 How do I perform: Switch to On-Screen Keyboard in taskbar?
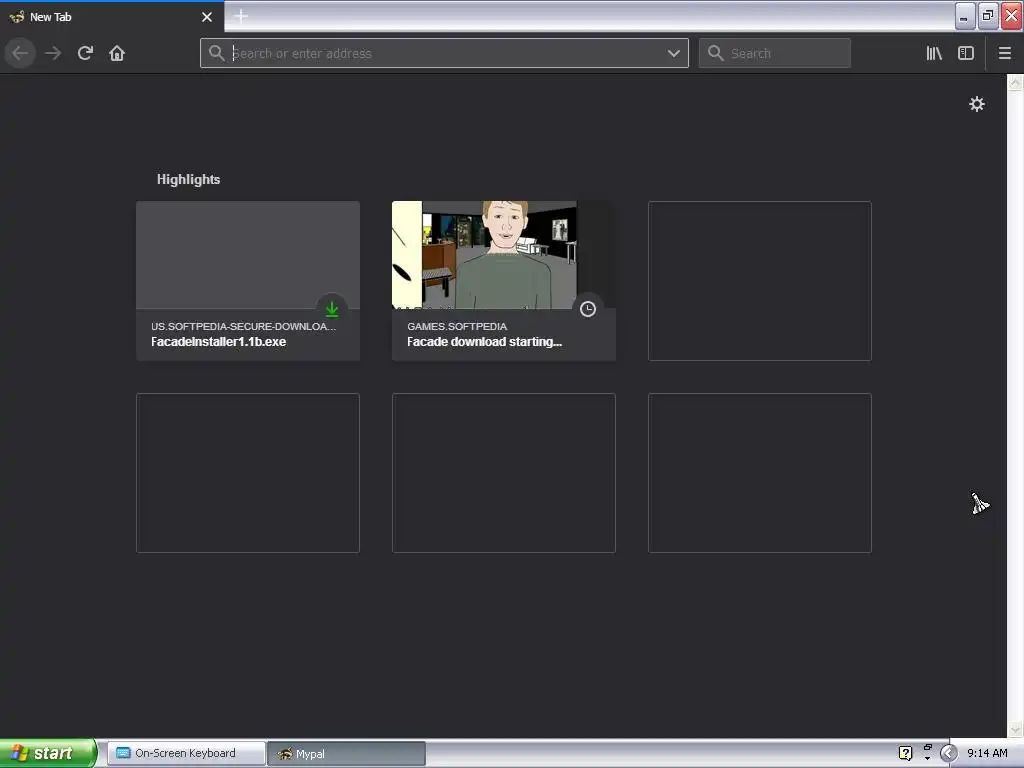tap(185, 753)
